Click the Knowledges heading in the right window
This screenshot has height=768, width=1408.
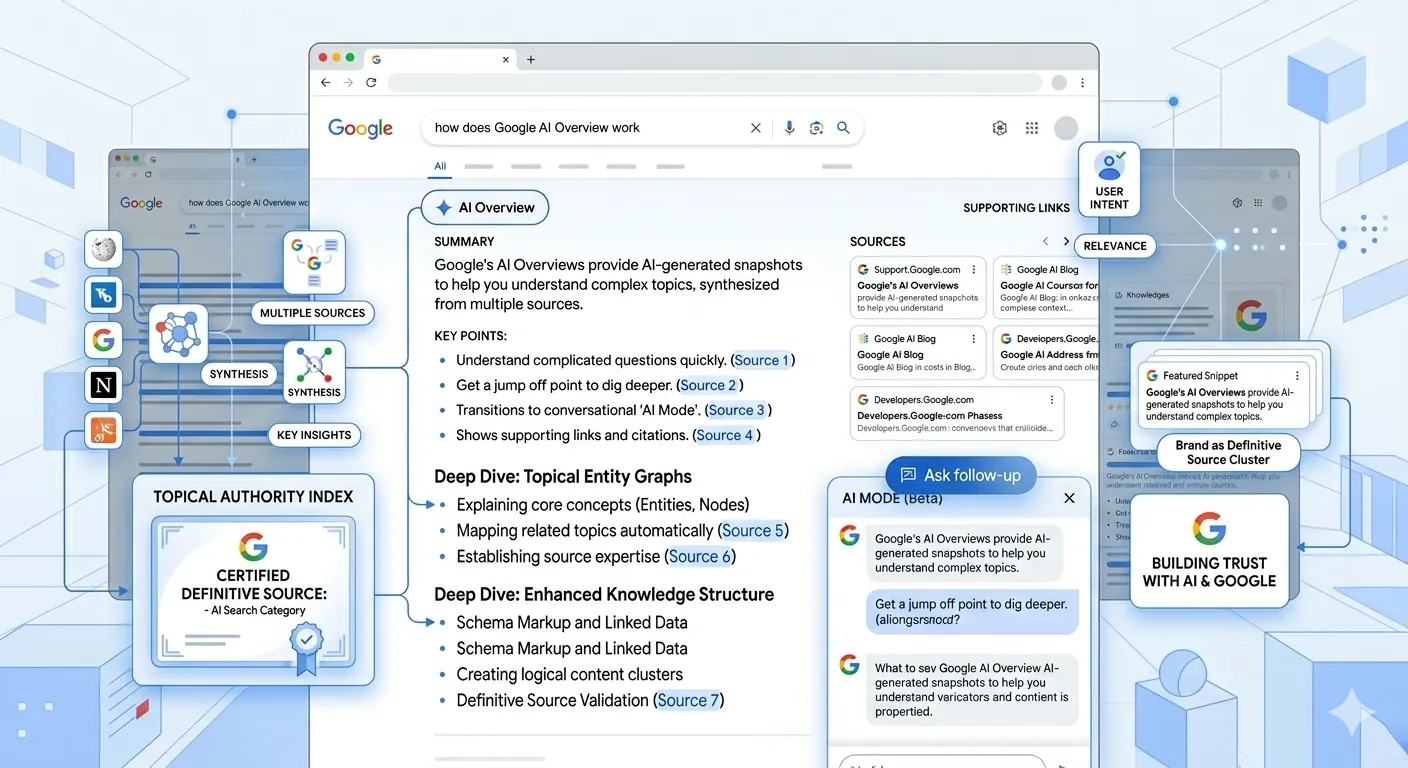click(1147, 295)
